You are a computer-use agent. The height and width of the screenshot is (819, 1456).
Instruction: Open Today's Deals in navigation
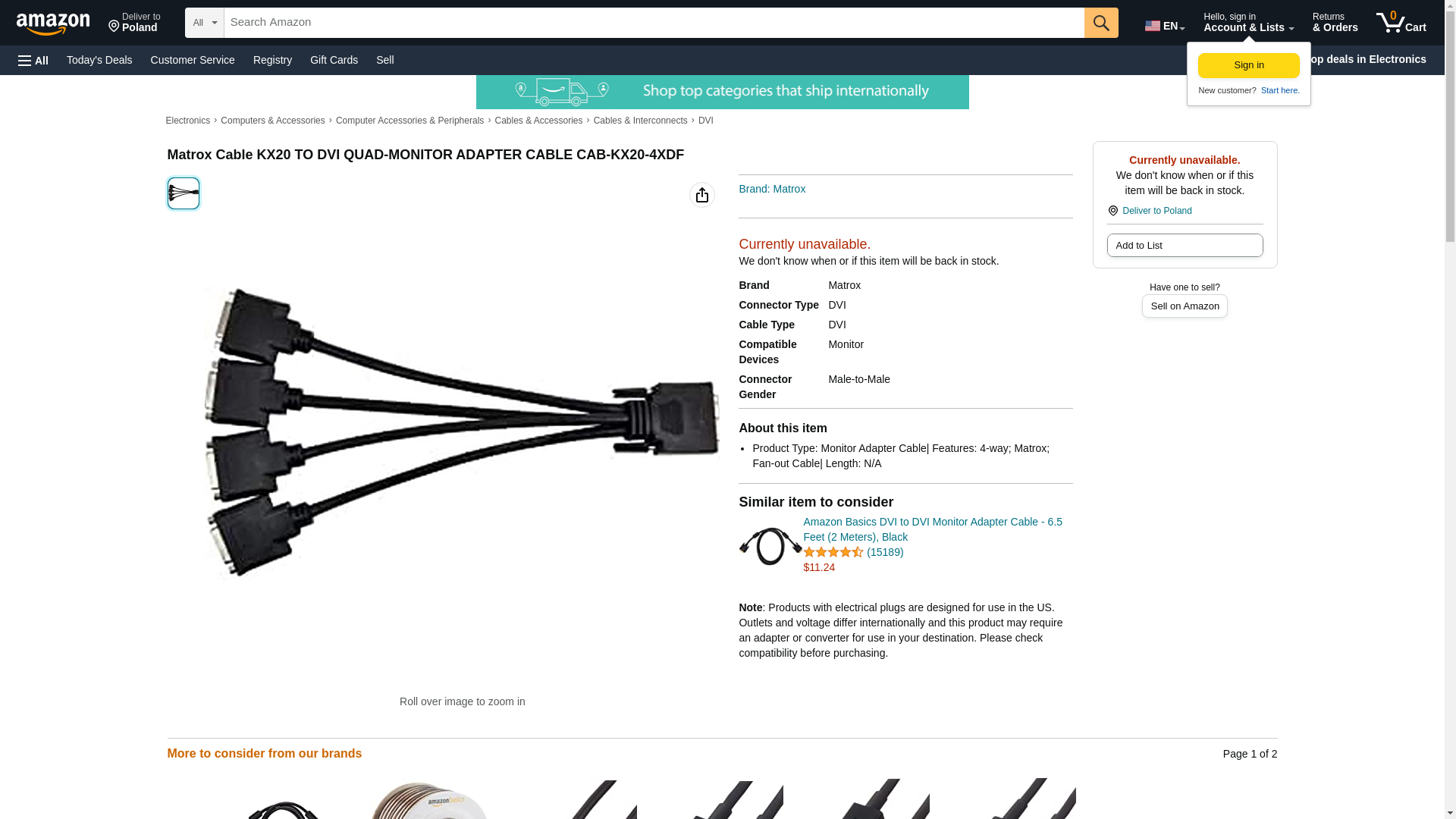pyautogui.click(x=99, y=60)
